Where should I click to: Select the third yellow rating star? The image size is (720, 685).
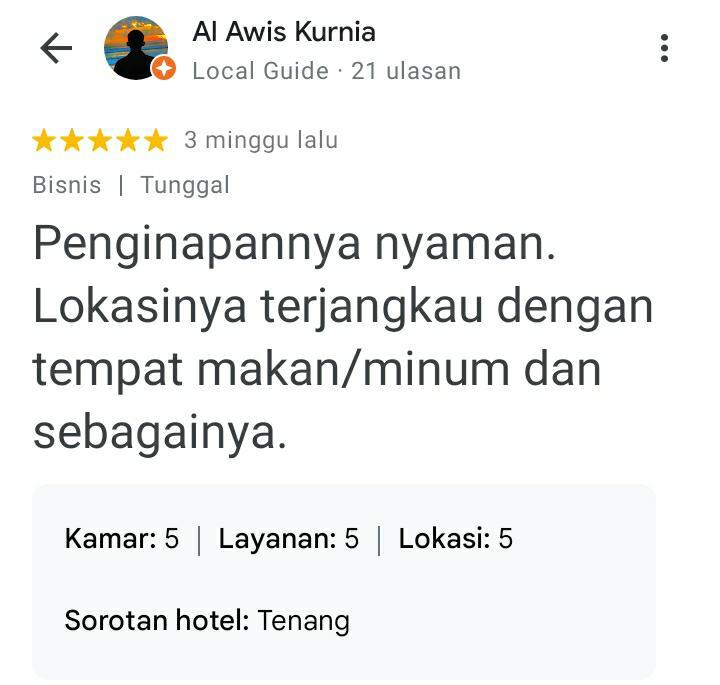101,140
